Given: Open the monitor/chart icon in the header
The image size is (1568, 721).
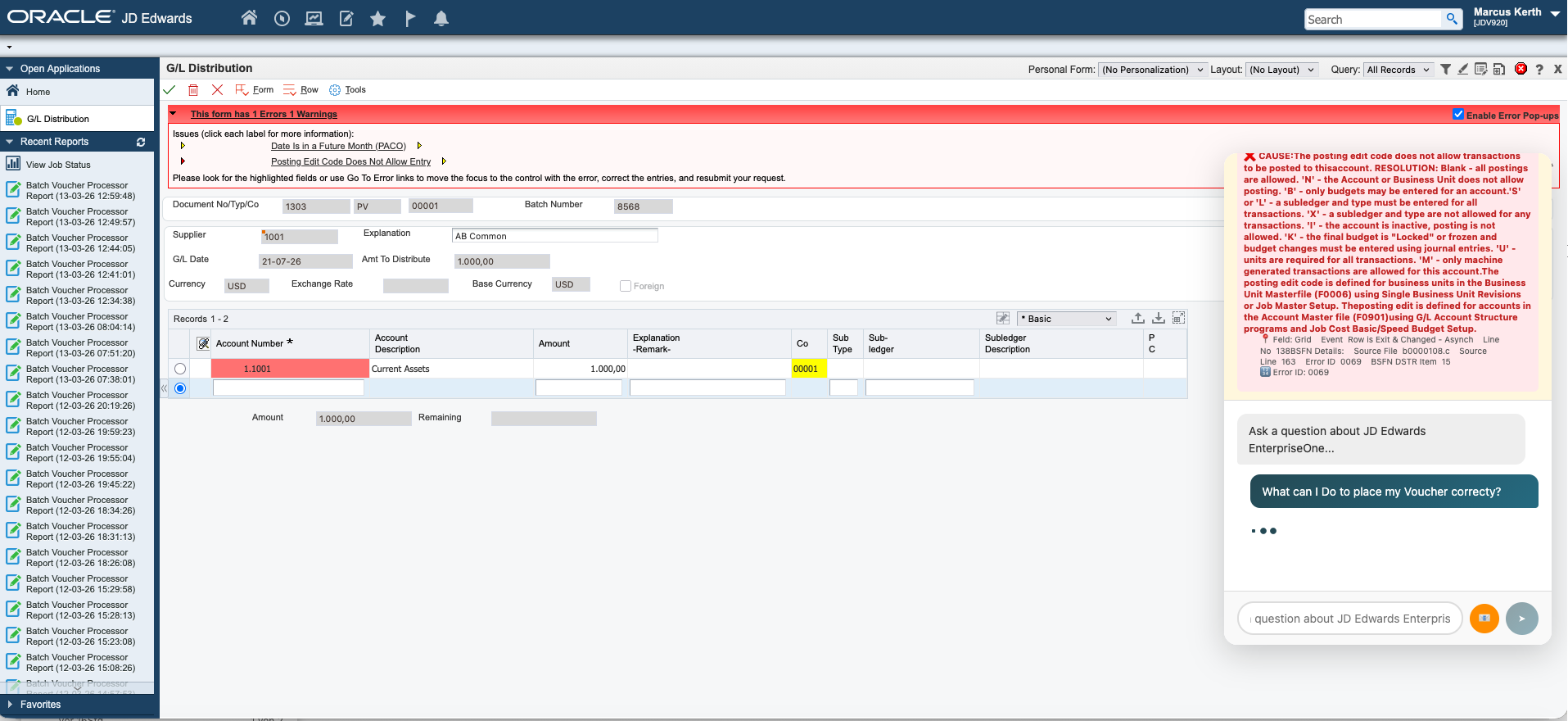Looking at the screenshot, I should tap(314, 18).
